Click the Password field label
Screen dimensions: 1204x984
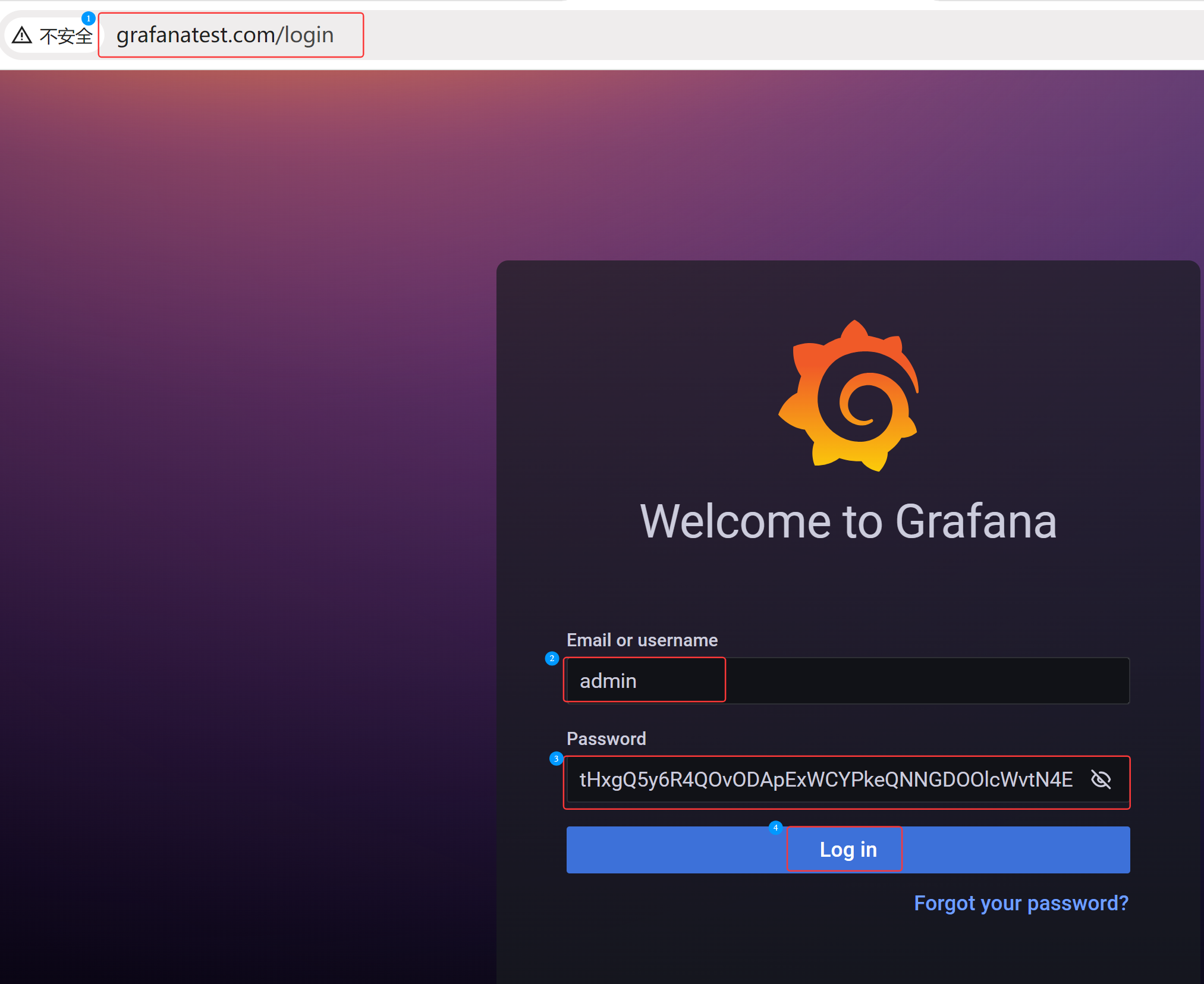coord(606,738)
